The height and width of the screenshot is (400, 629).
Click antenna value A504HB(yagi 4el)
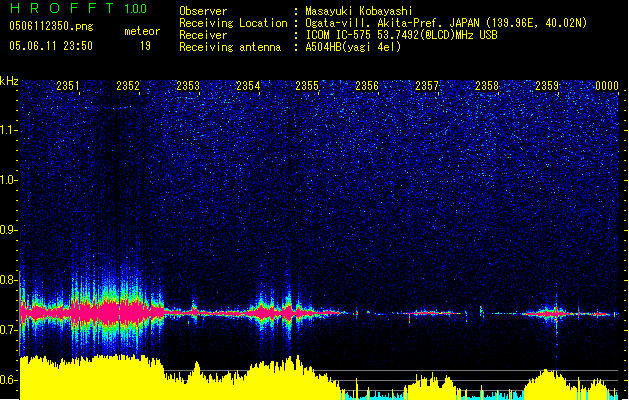tap(353, 47)
